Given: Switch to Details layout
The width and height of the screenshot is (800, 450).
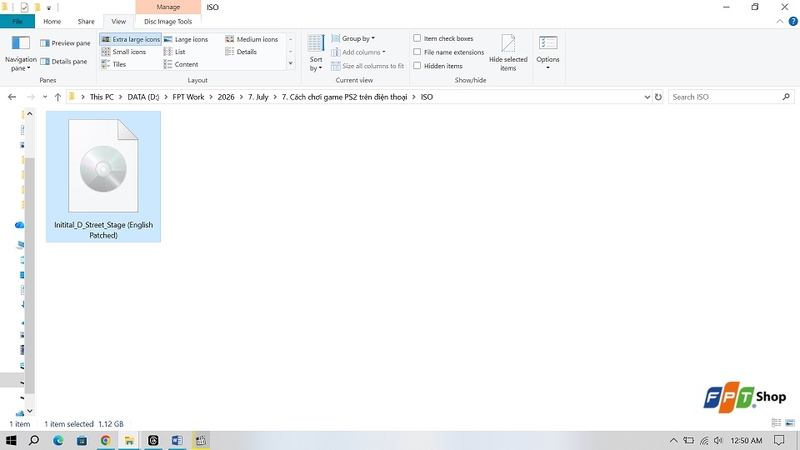Looking at the screenshot, I should (x=241, y=52).
